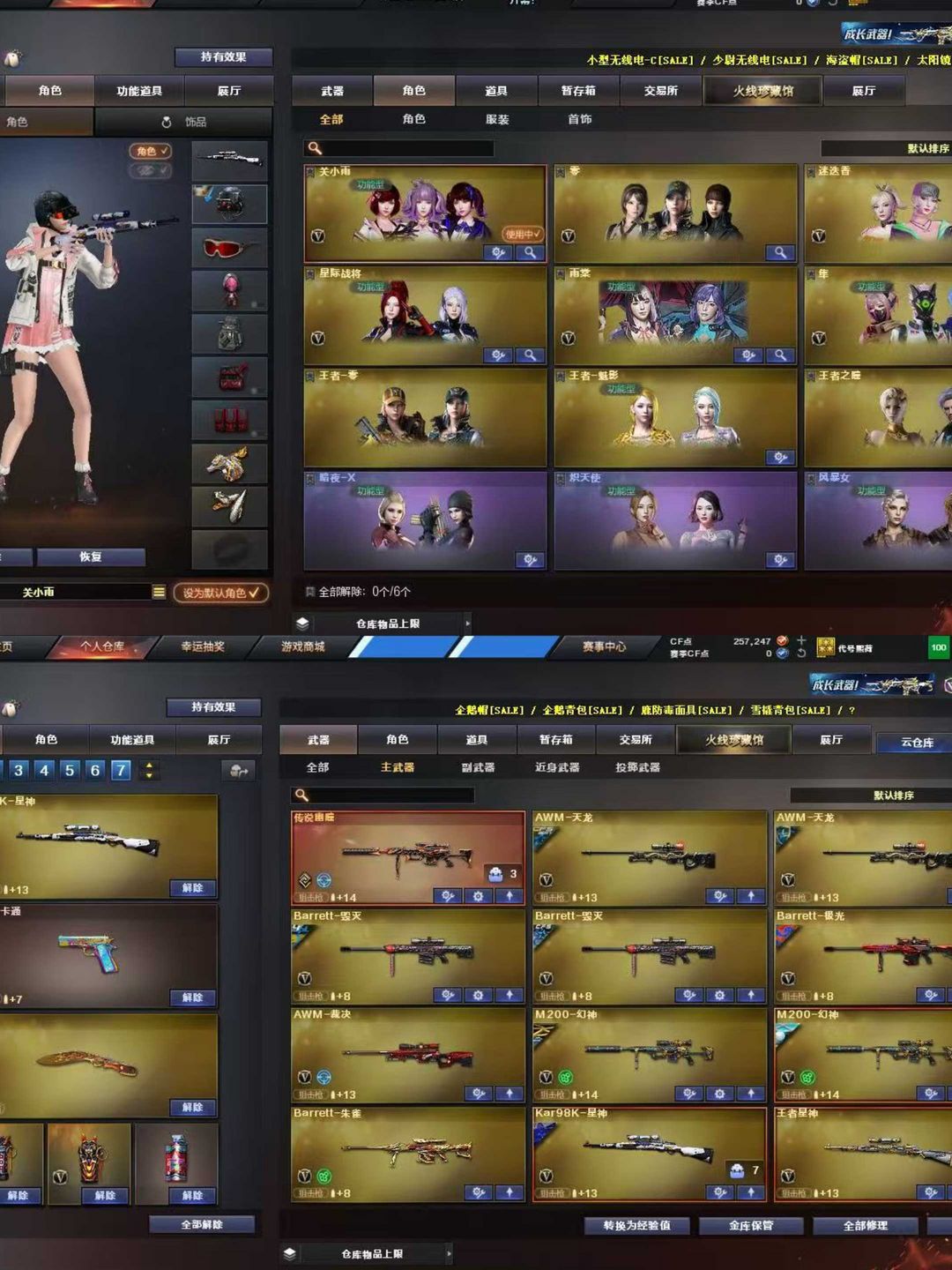Open the 云仓库 tab
This screenshot has width=952, height=1270.
pos(917,743)
